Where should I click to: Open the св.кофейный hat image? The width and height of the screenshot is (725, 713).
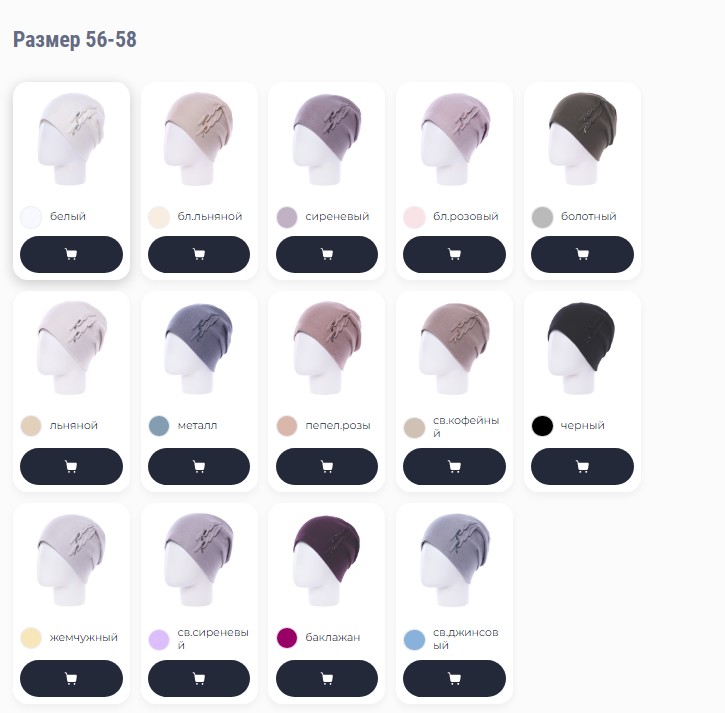(455, 348)
